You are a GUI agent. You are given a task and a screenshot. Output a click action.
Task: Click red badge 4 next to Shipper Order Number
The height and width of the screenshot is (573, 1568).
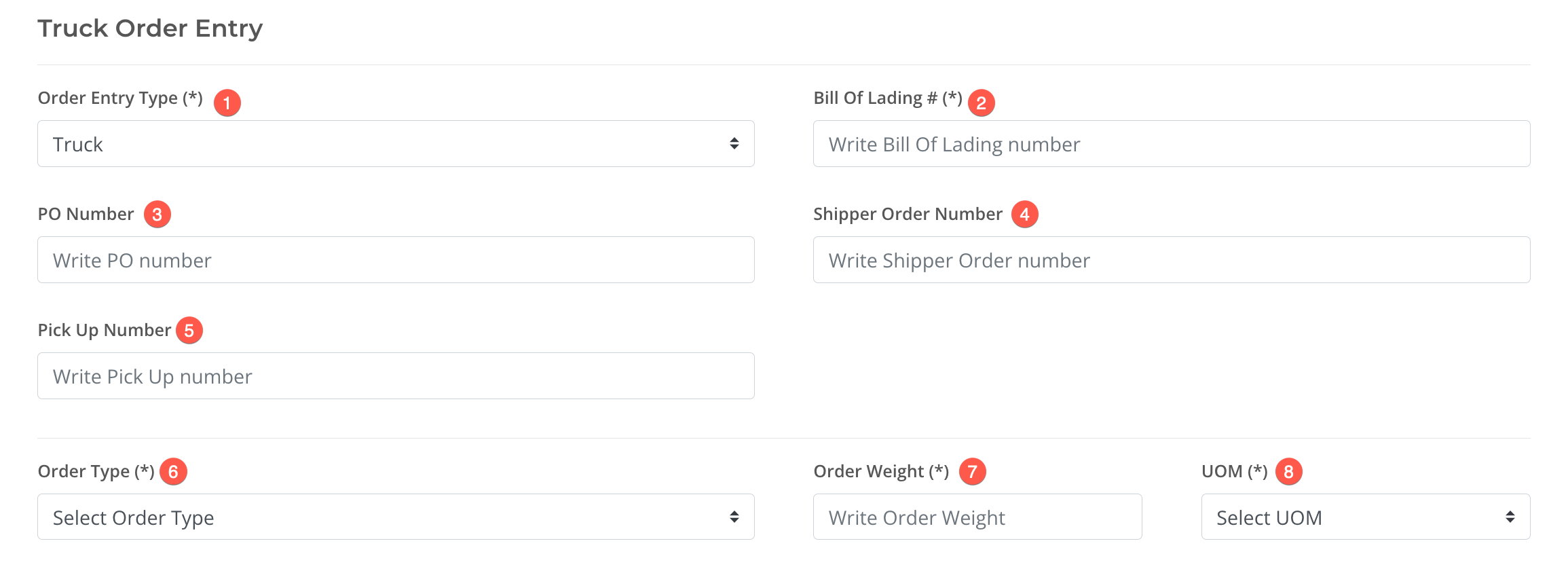click(1026, 214)
